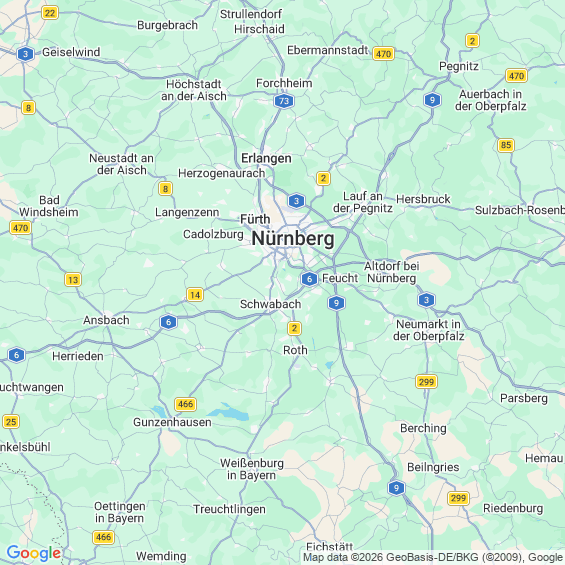
Task: Click the B466 shield north of Gunzenhausen
Action: click(x=186, y=404)
